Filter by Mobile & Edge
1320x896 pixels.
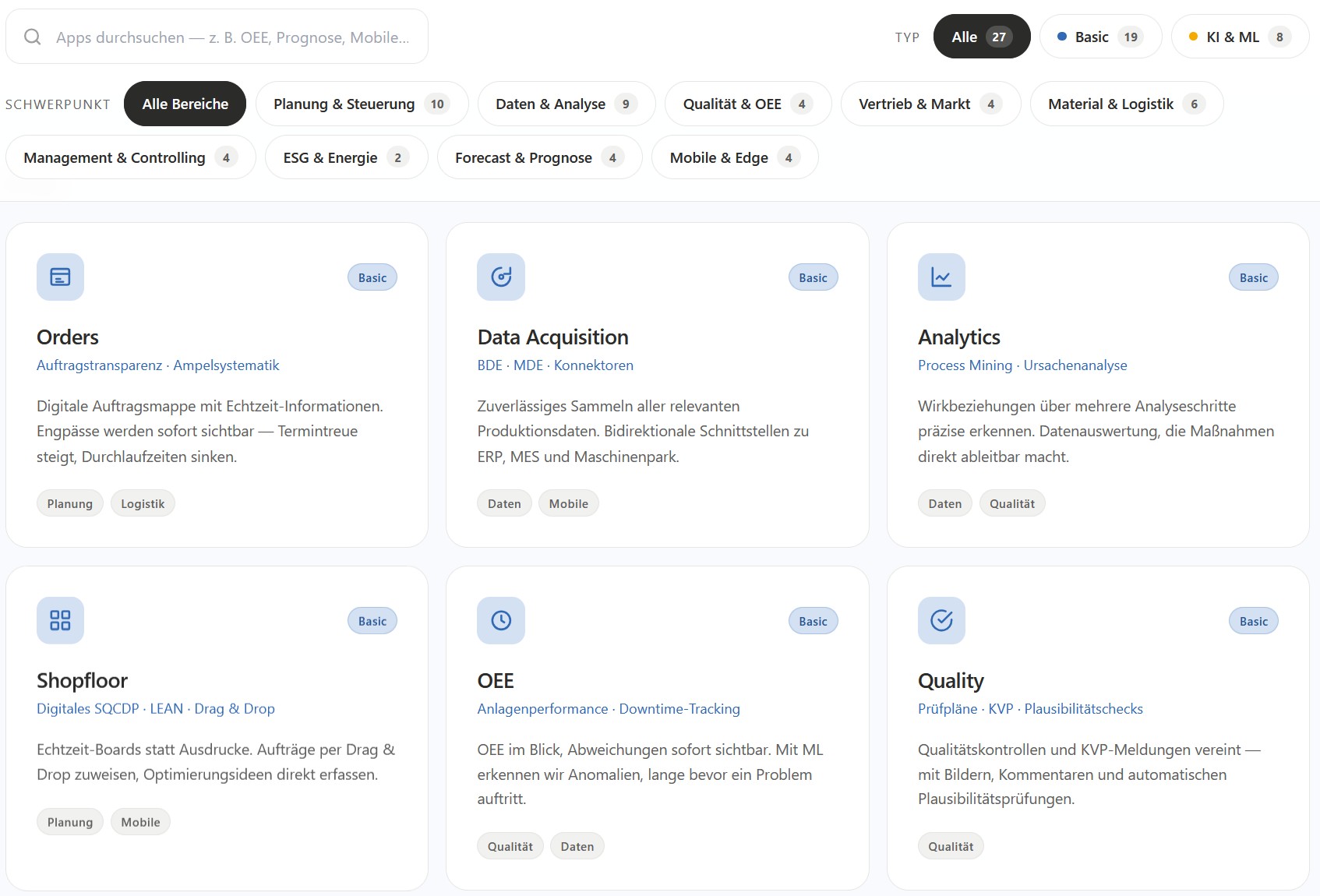pos(735,157)
